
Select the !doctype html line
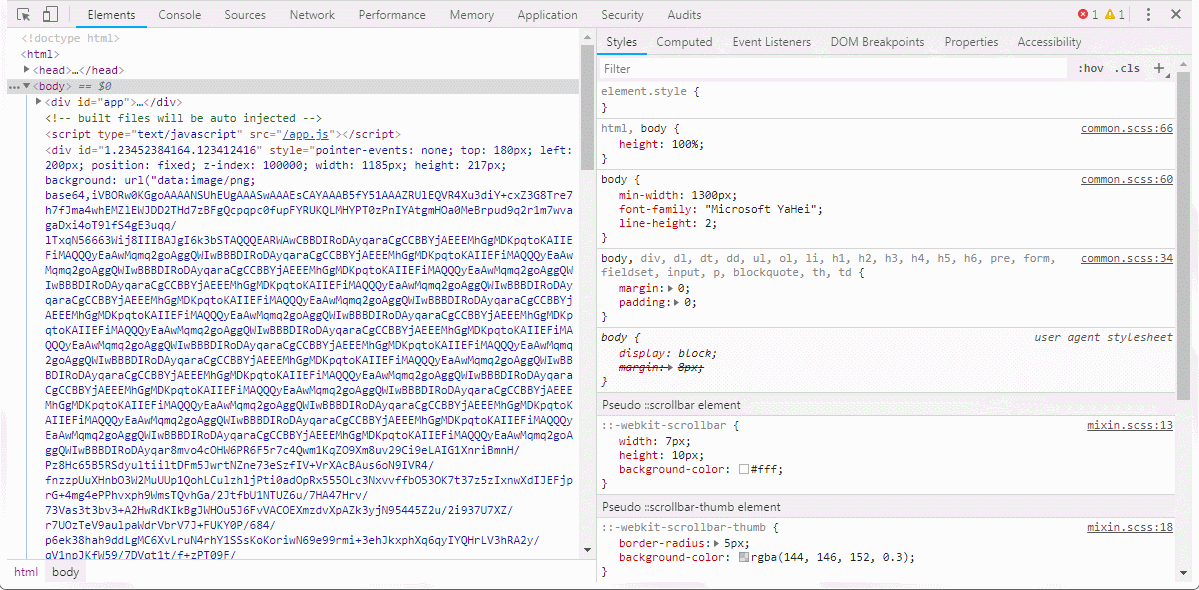click(70, 37)
